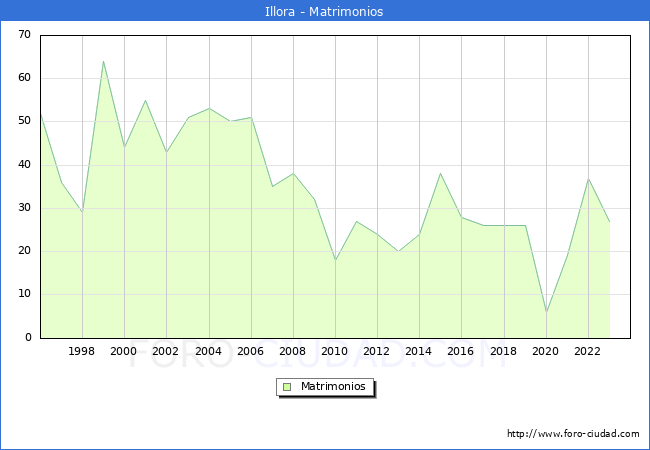Viewport: 650px width, 450px height.
Task: Click the 60 y-axis value
Action: tap(25, 77)
